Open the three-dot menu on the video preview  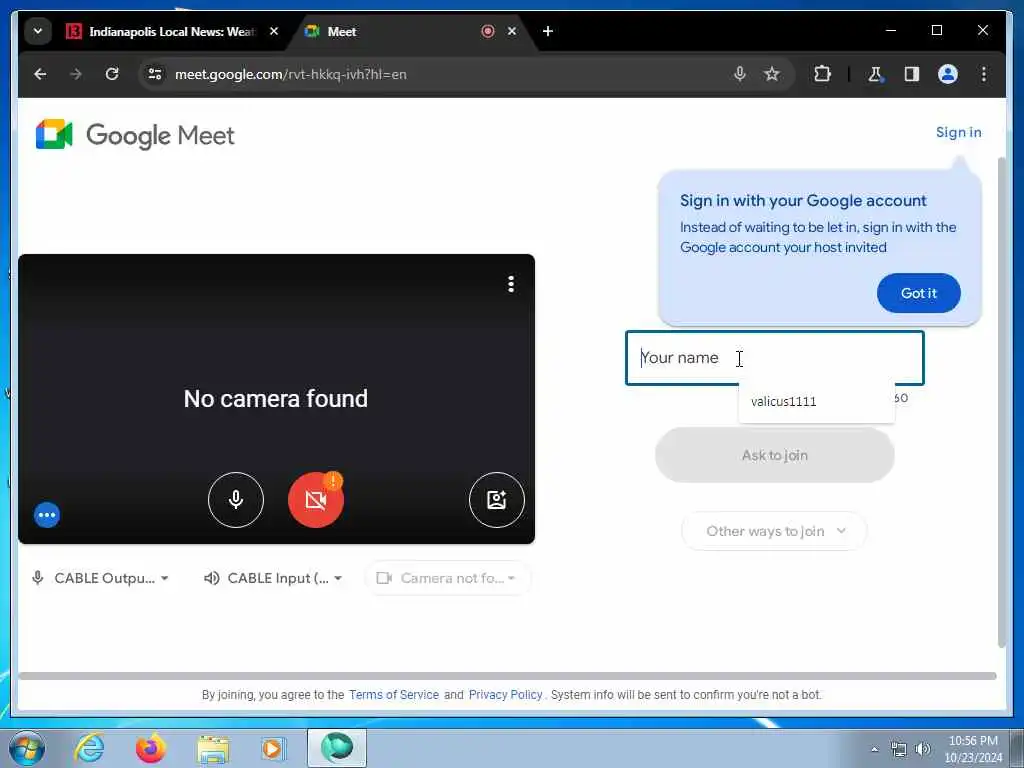click(511, 284)
